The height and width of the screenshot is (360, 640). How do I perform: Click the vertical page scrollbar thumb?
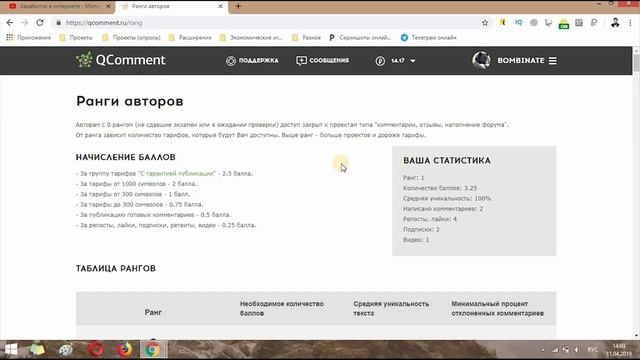pyautogui.click(x=636, y=63)
